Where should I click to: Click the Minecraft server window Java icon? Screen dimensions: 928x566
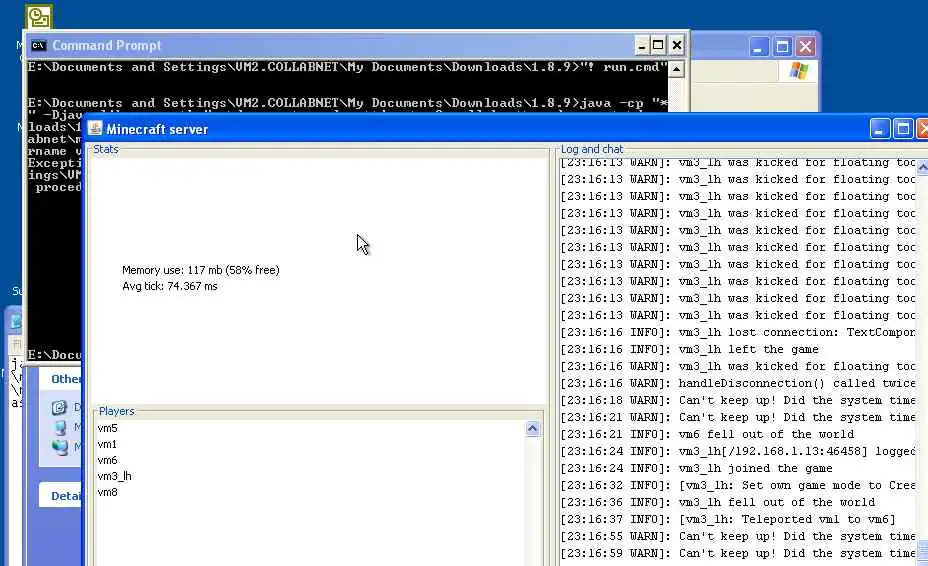pyautogui.click(x=95, y=128)
